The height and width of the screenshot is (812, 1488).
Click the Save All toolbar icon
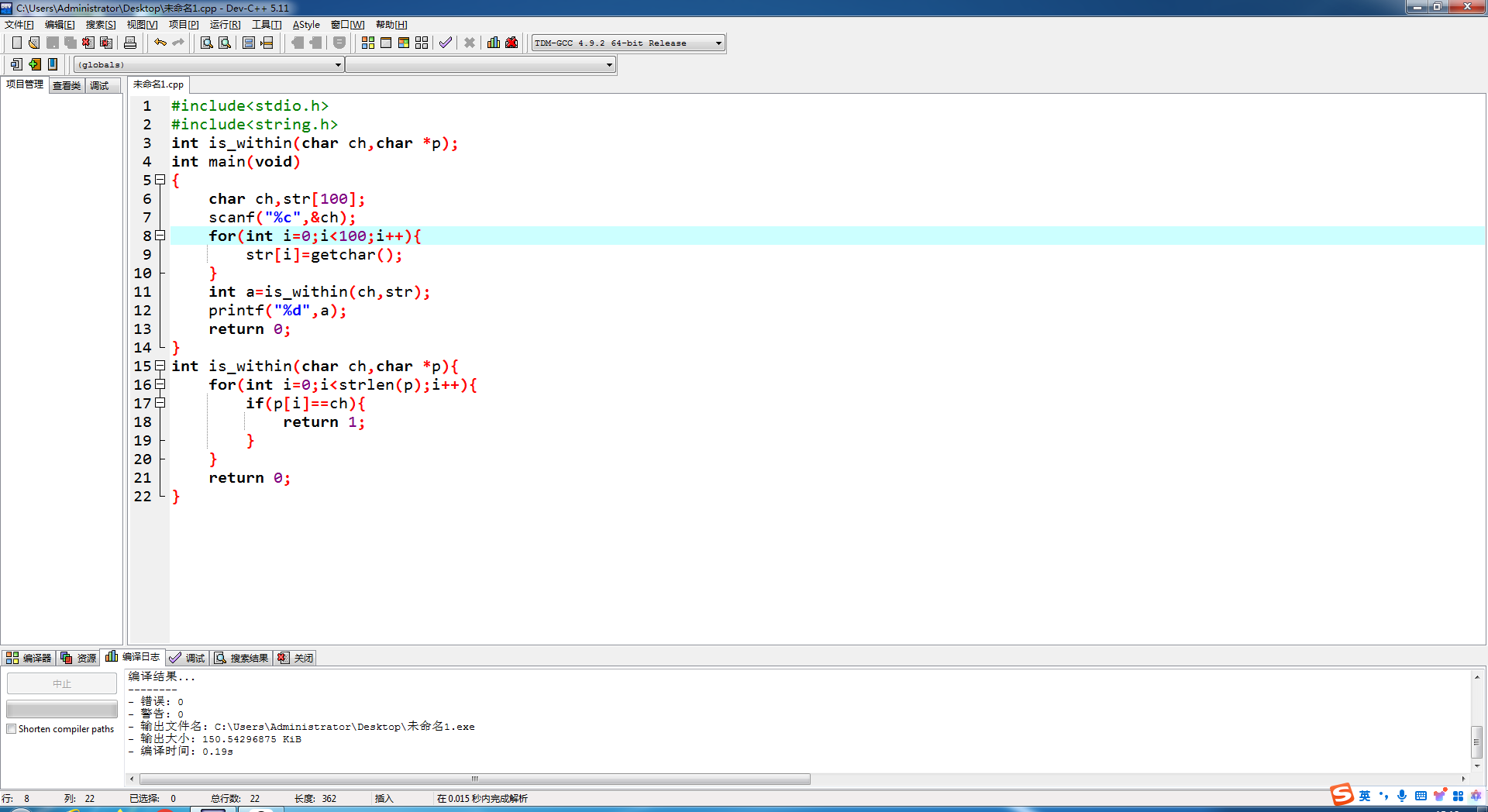[x=71, y=43]
